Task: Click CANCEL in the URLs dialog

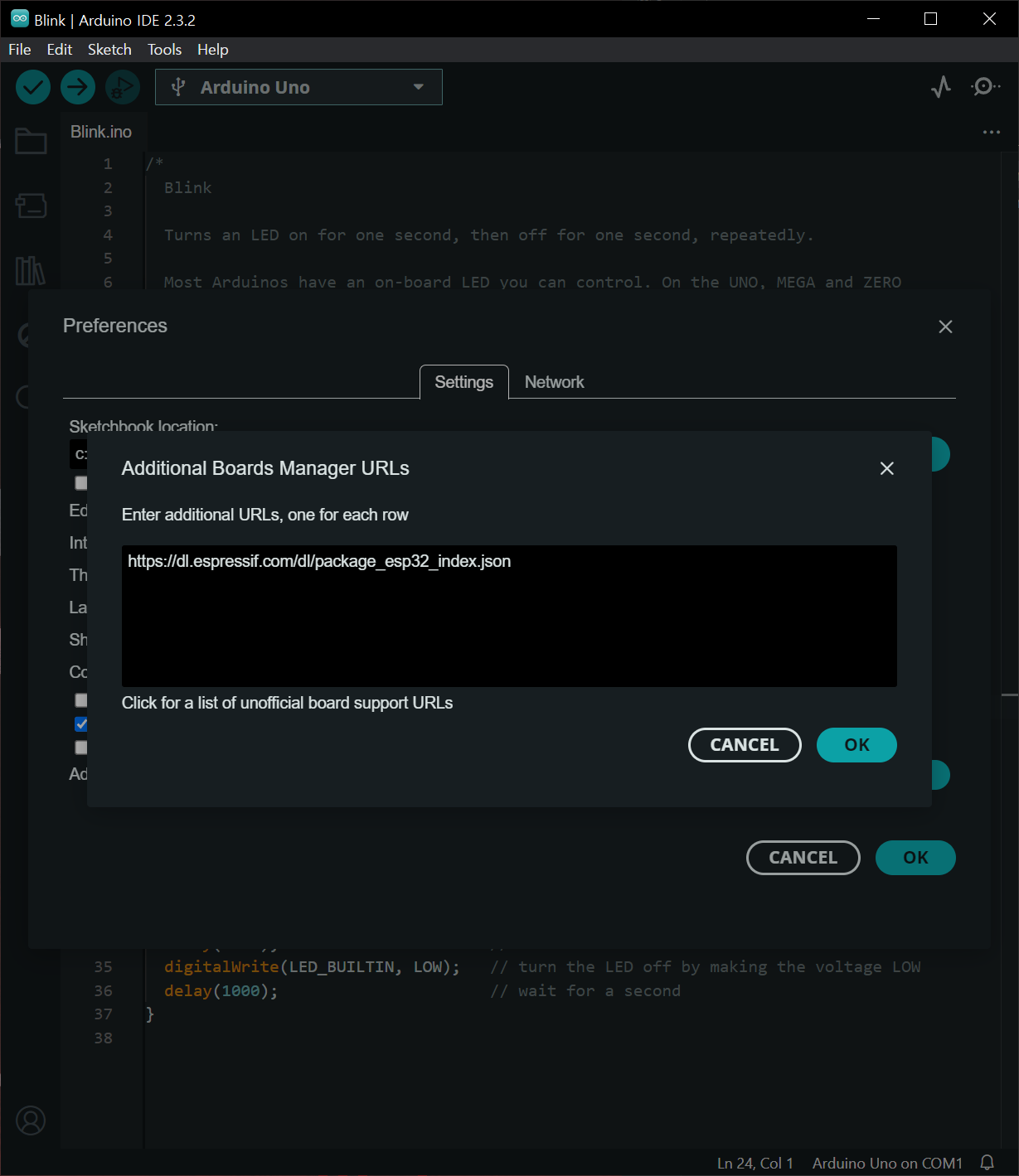Action: [745, 745]
